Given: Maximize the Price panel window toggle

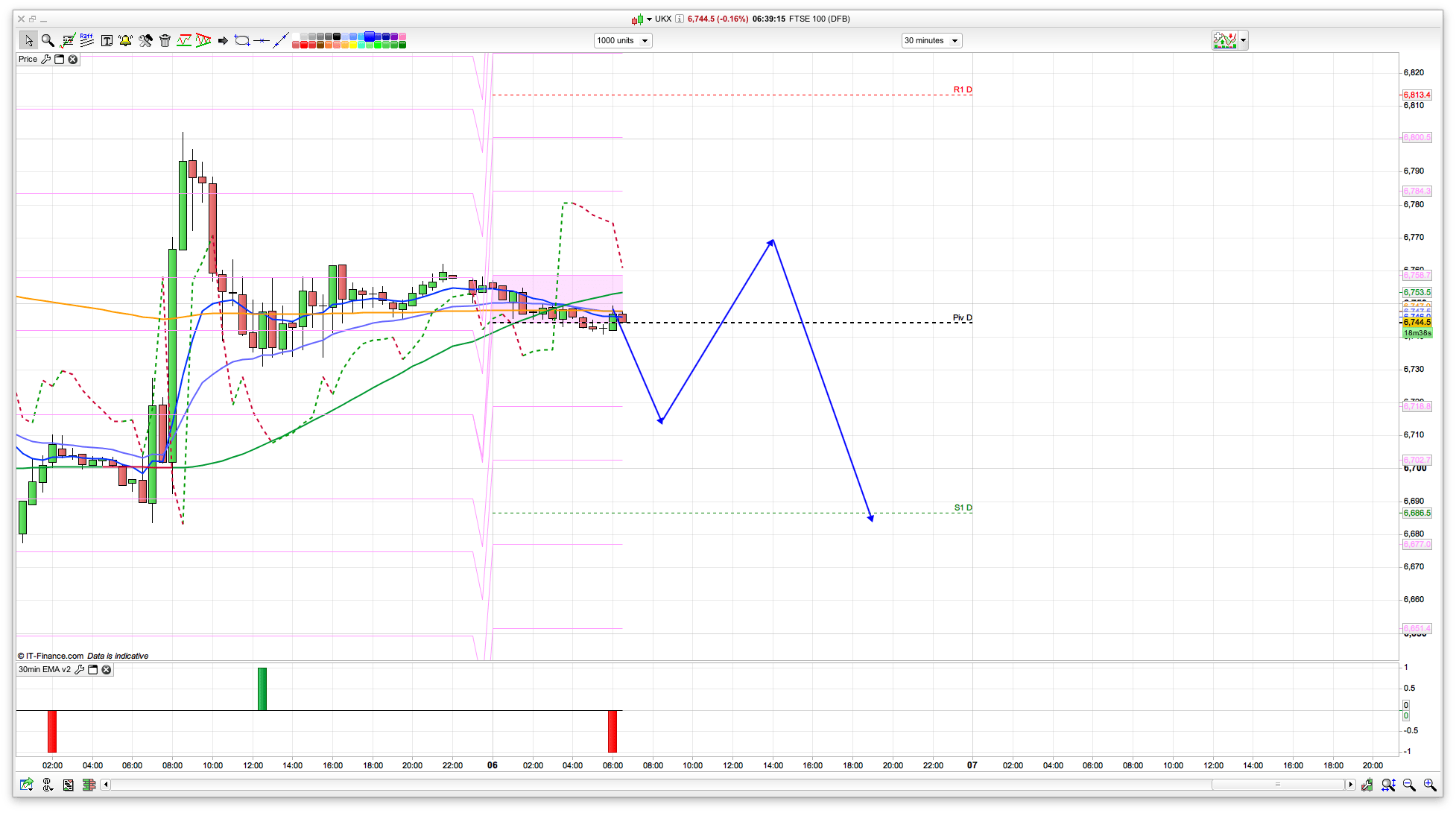Looking at the screenshot, I should coord(60,60).
